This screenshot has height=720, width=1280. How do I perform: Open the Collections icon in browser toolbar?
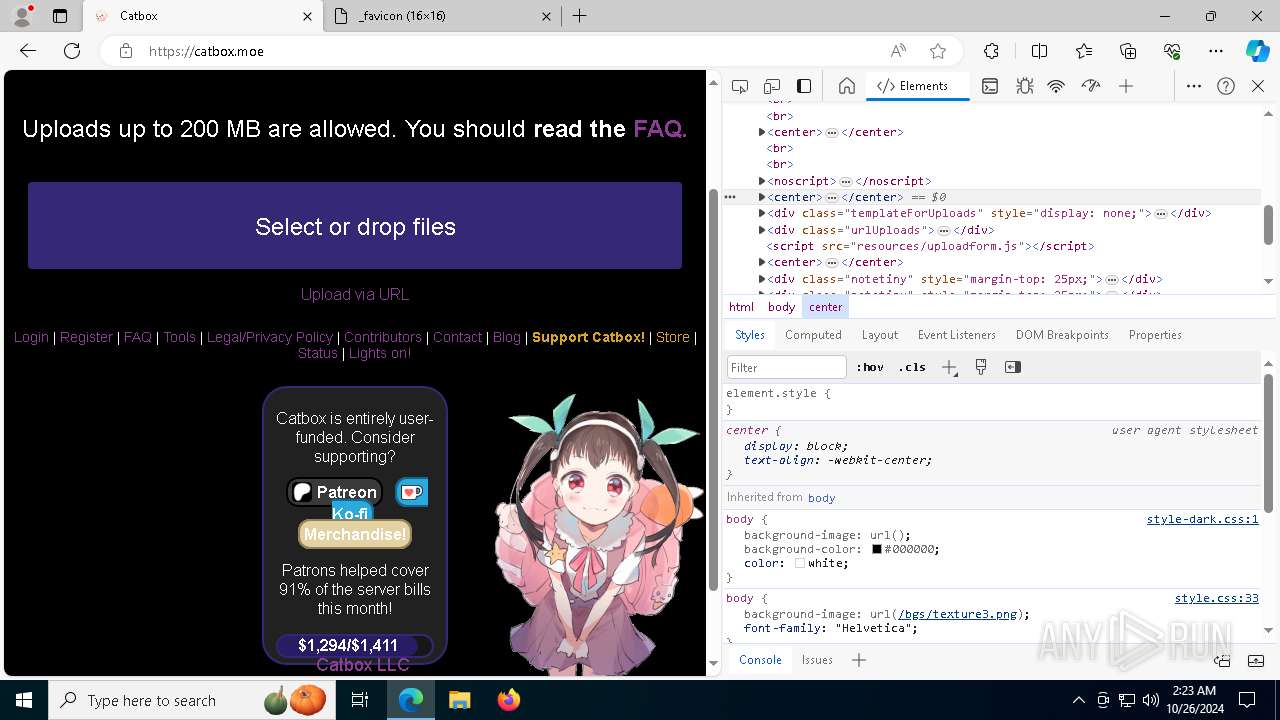1128,51
